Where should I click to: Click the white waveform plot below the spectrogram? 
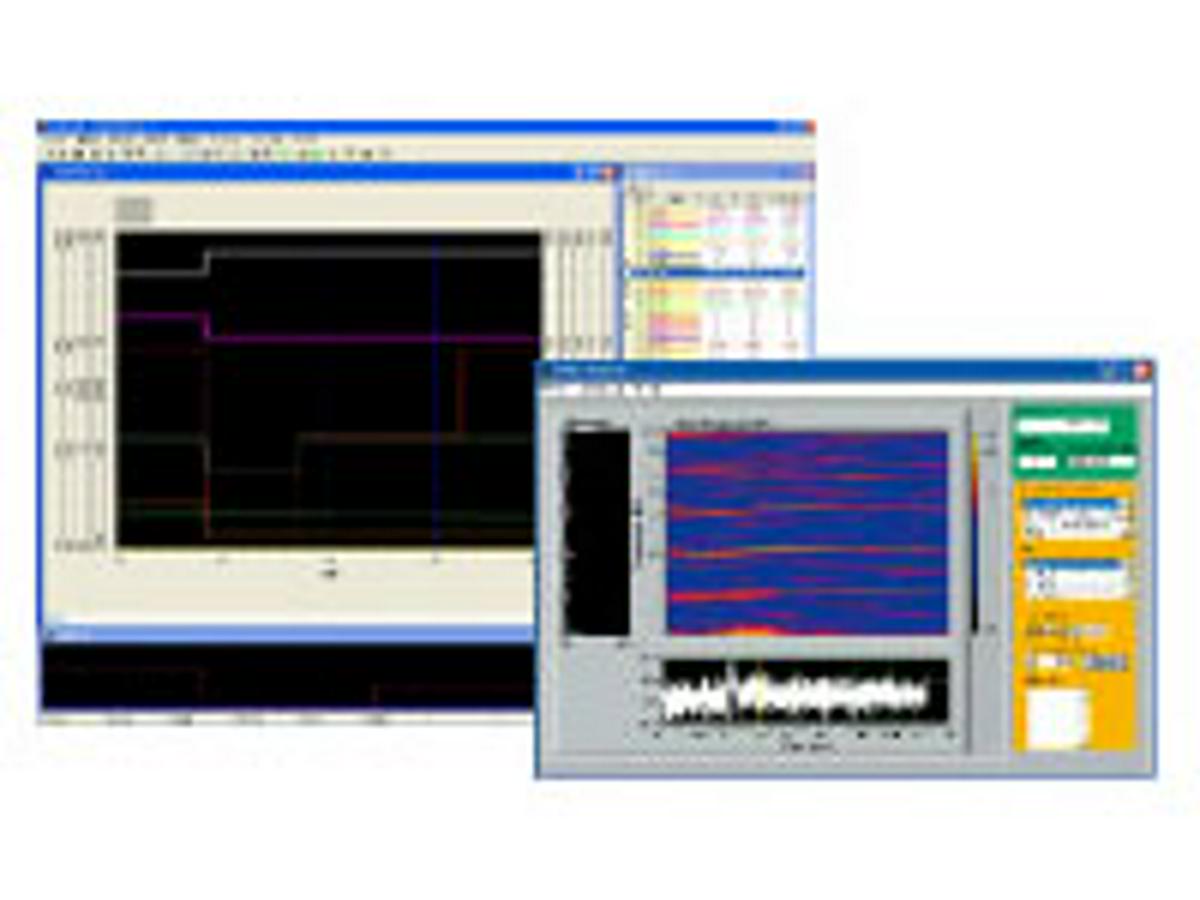click(x=805, y=692)
